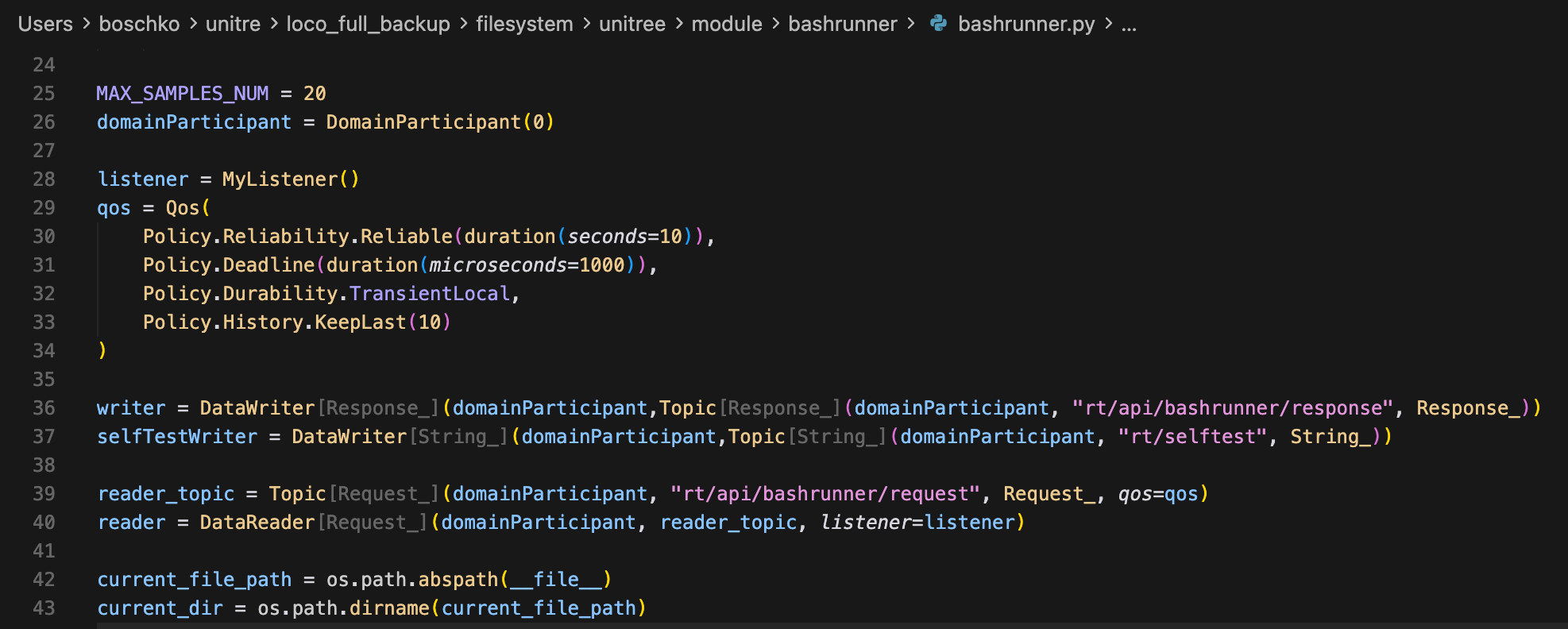Click the Qos( call on line 29

[x=188, y=208]
